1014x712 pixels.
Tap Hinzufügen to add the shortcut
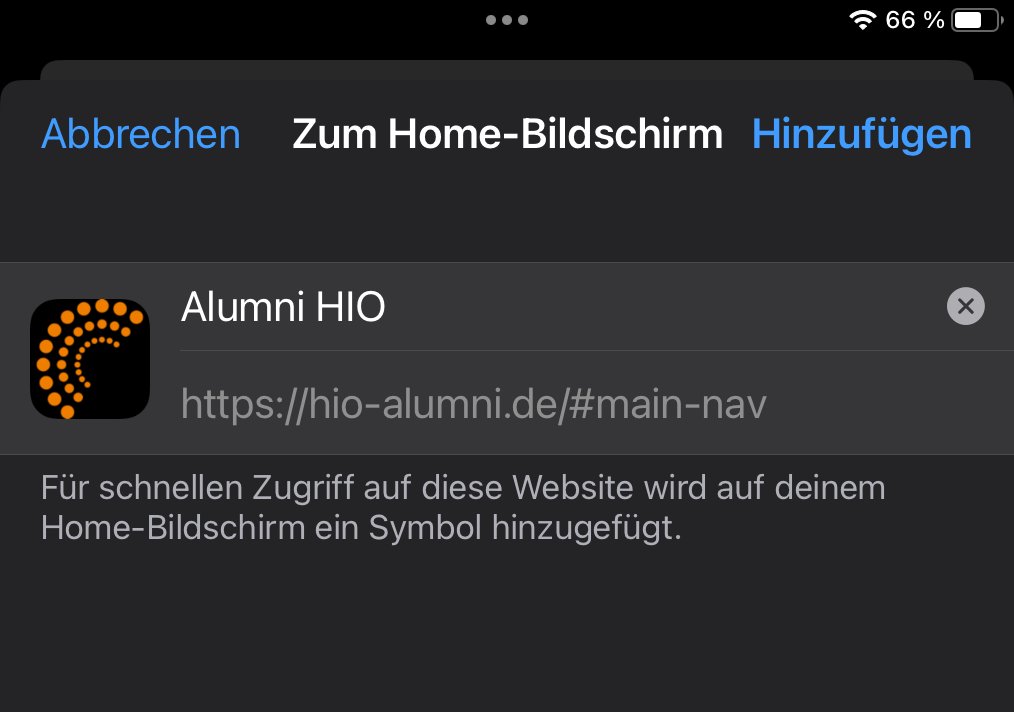(x=861, y=135)
